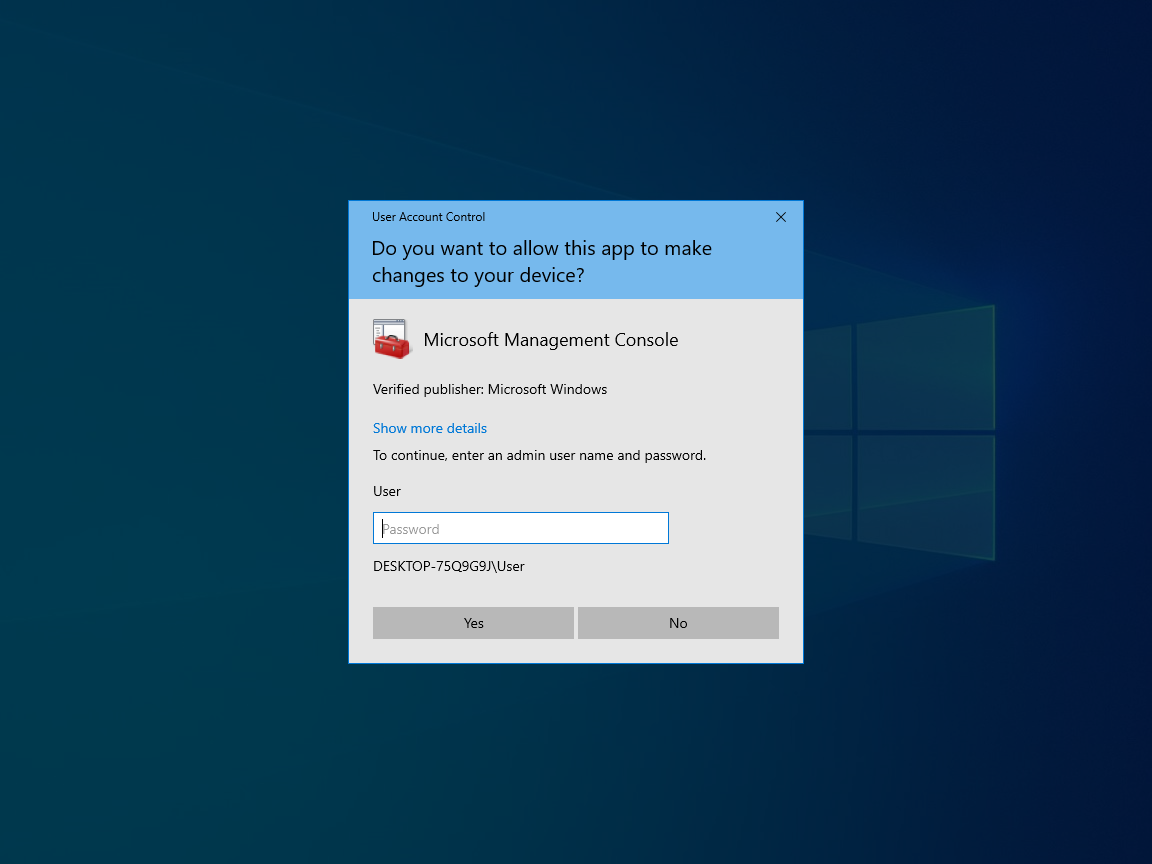The height and width of the screenshot is (864, 1152).
Task: Click the 'Do you want to allow' heading
Action: (x=541, y=262)
